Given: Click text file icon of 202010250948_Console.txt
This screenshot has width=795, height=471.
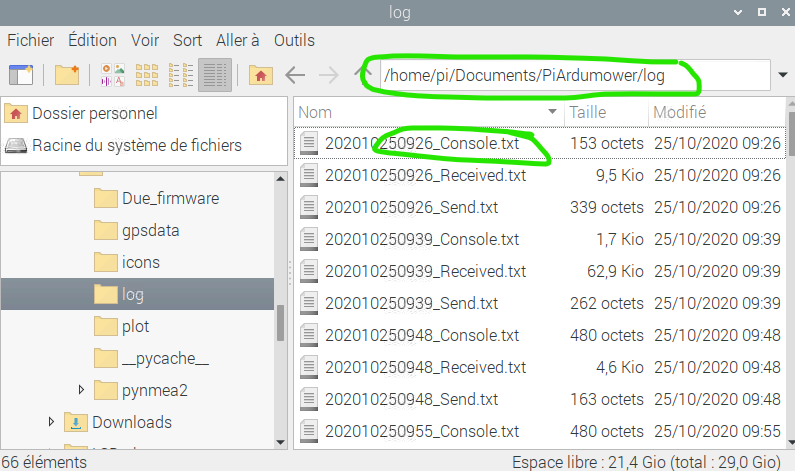Looking at the screenshot, I should coord(309,335).
